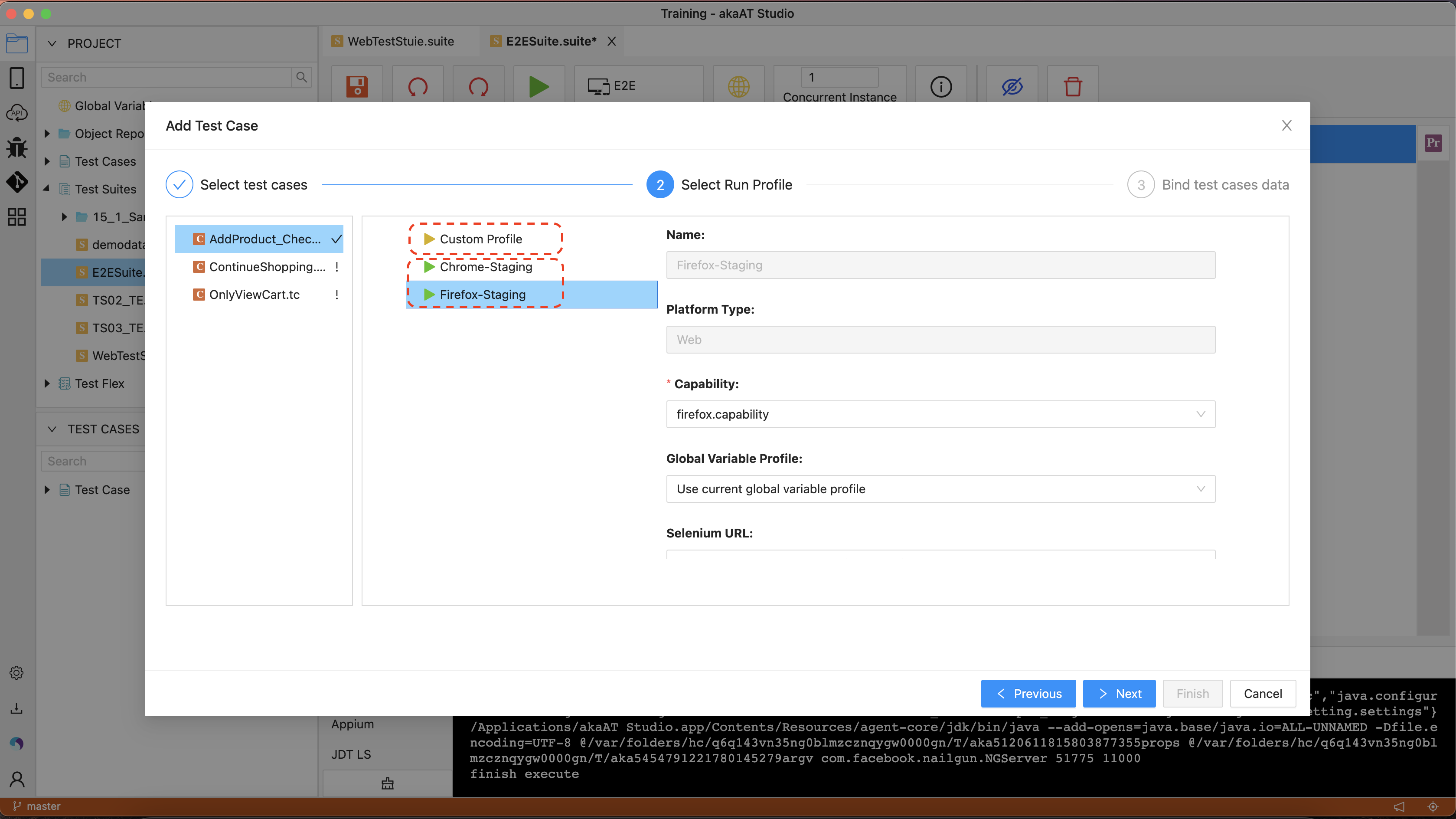The width and height of the screenshot is (1456, 819).
Task: Select ContinueShopping test case
Action: click(259, 267)
